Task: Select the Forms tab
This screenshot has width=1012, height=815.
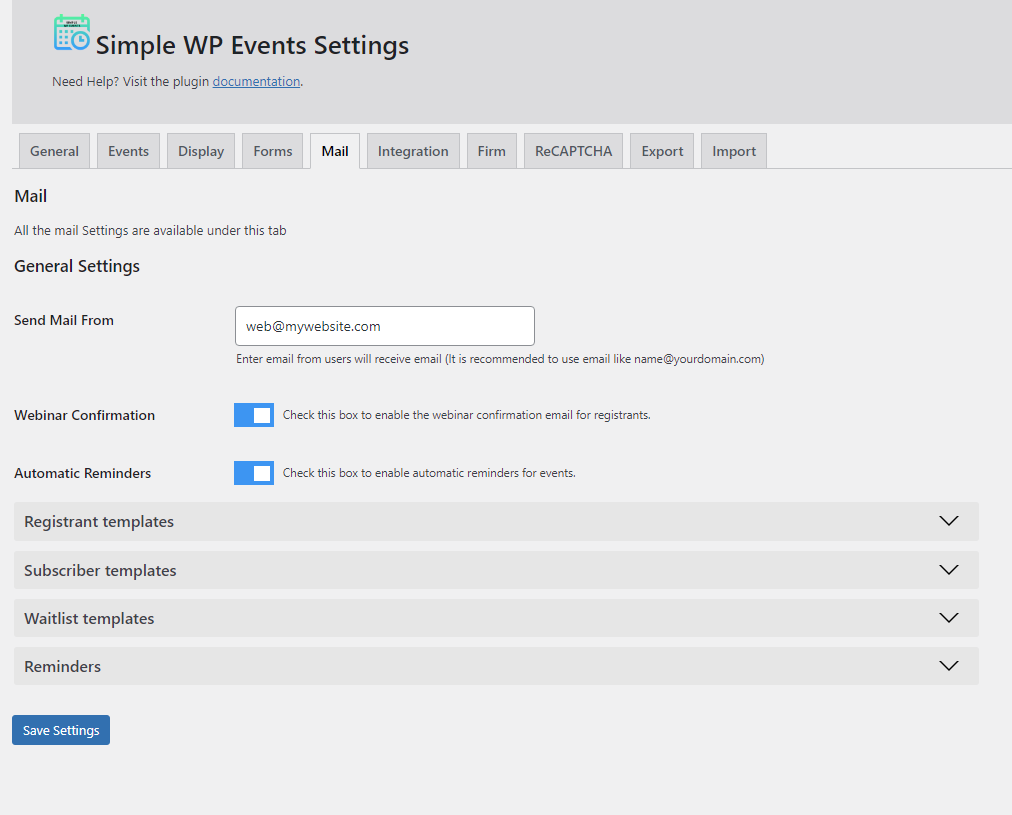Action: [x=272, y=151]
